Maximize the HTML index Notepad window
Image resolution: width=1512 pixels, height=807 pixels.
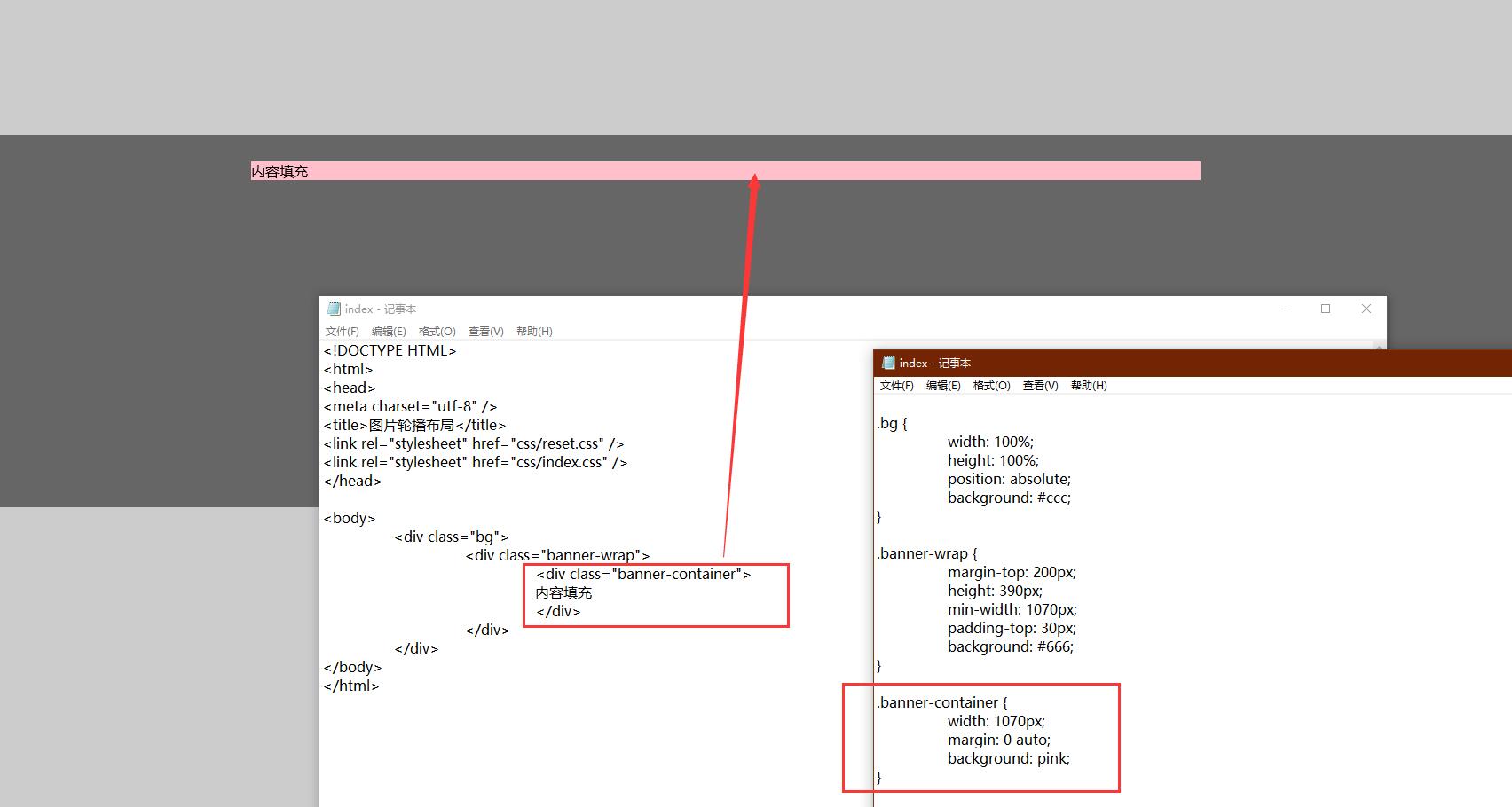tap(1326, 309)
